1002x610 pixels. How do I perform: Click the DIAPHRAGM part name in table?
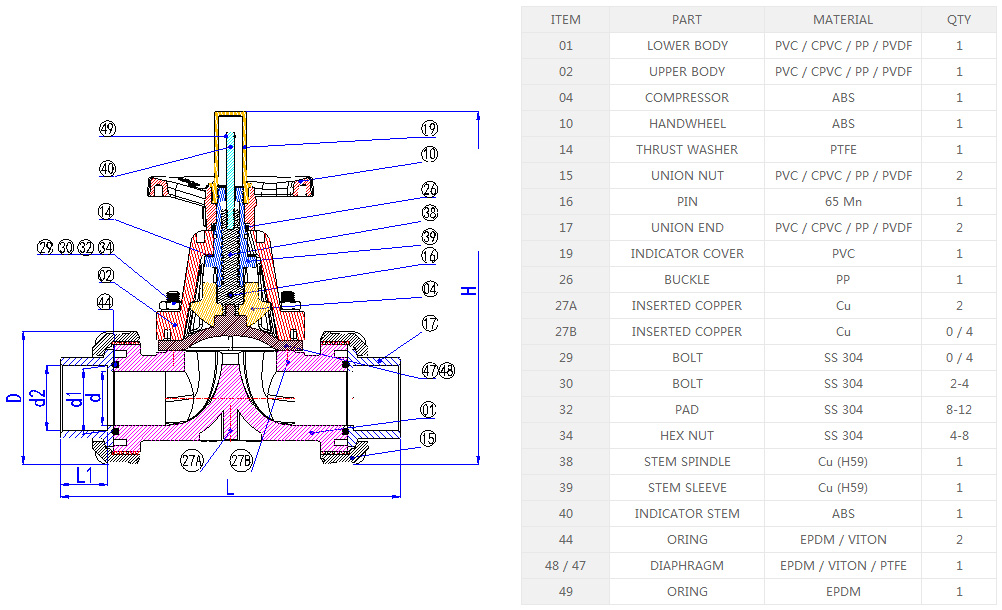pos(687,565)
